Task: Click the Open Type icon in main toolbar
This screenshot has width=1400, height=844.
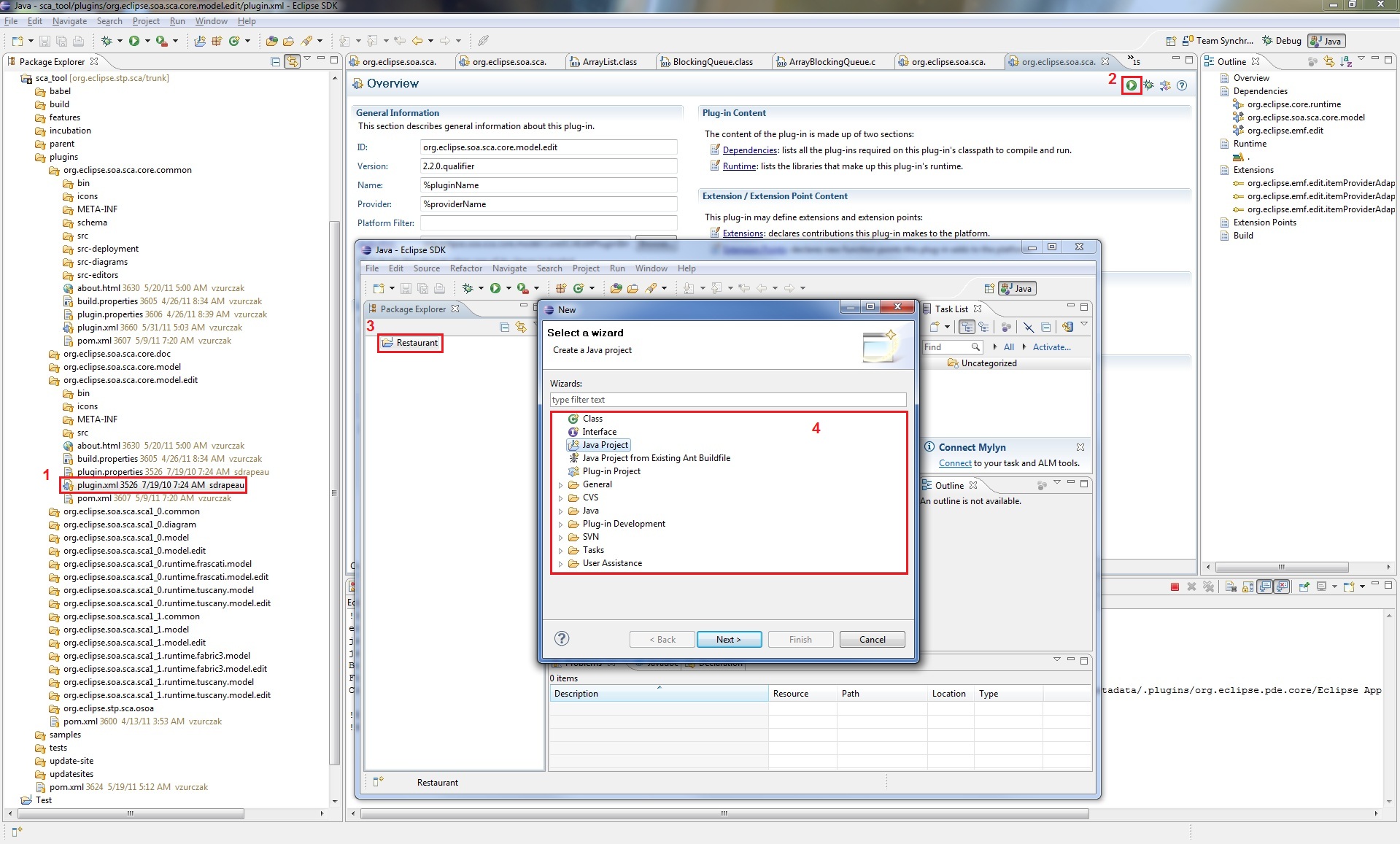Action: pos(272,41)
